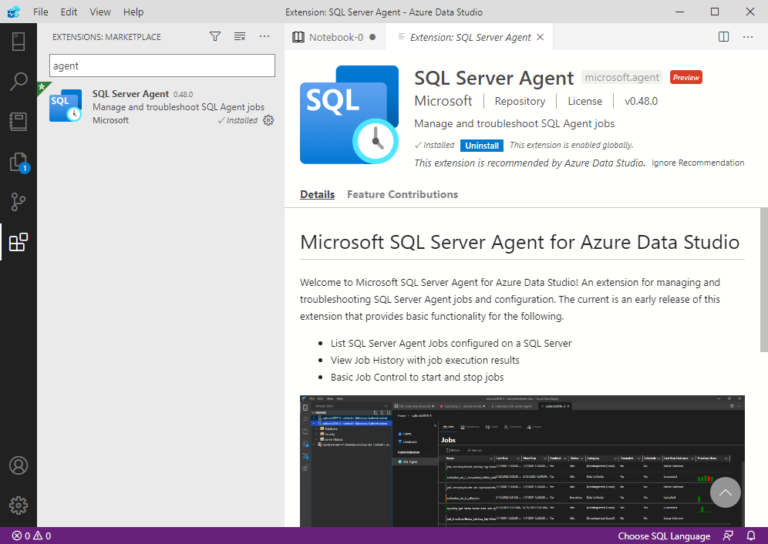768x544 pixels.
Task: Select the Extensions view icon
Action: [18, 242]
